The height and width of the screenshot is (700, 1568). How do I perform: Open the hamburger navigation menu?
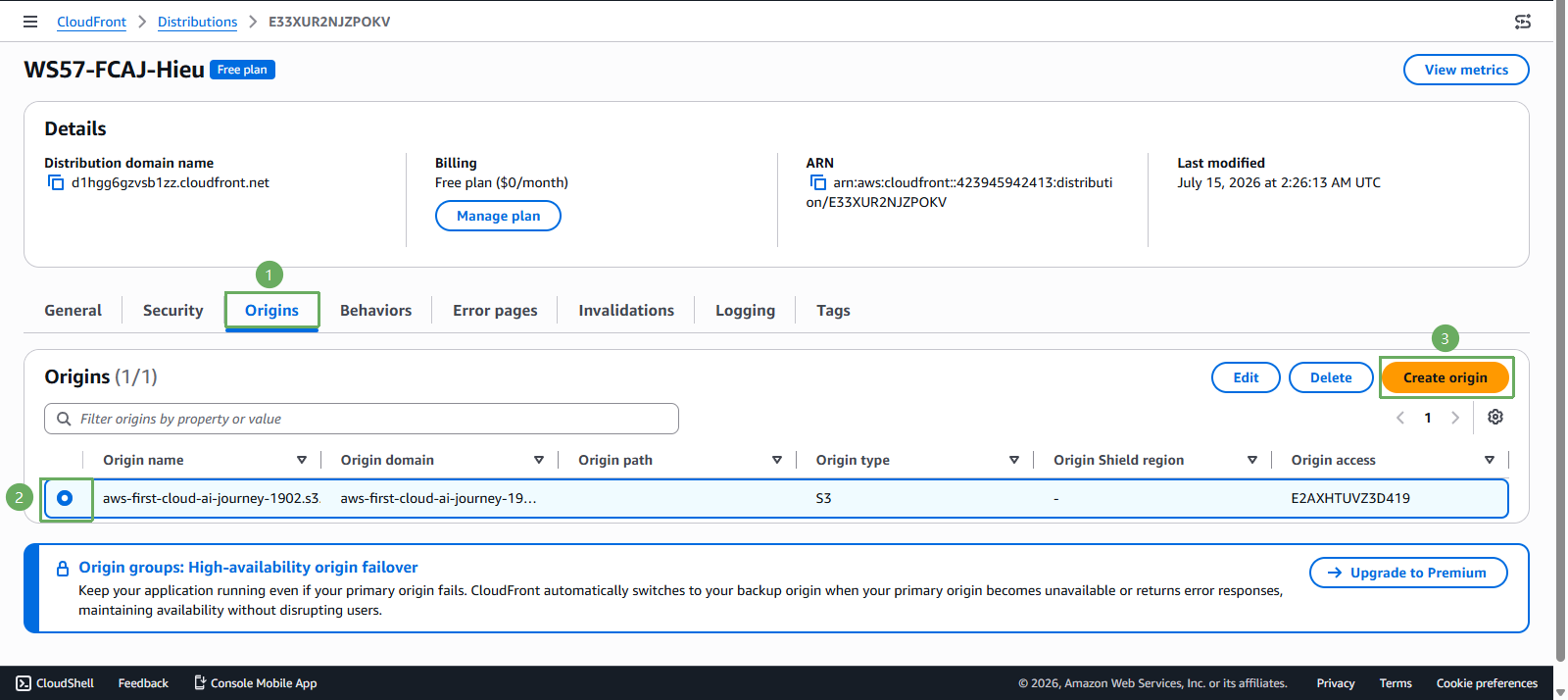pos(30,22)
